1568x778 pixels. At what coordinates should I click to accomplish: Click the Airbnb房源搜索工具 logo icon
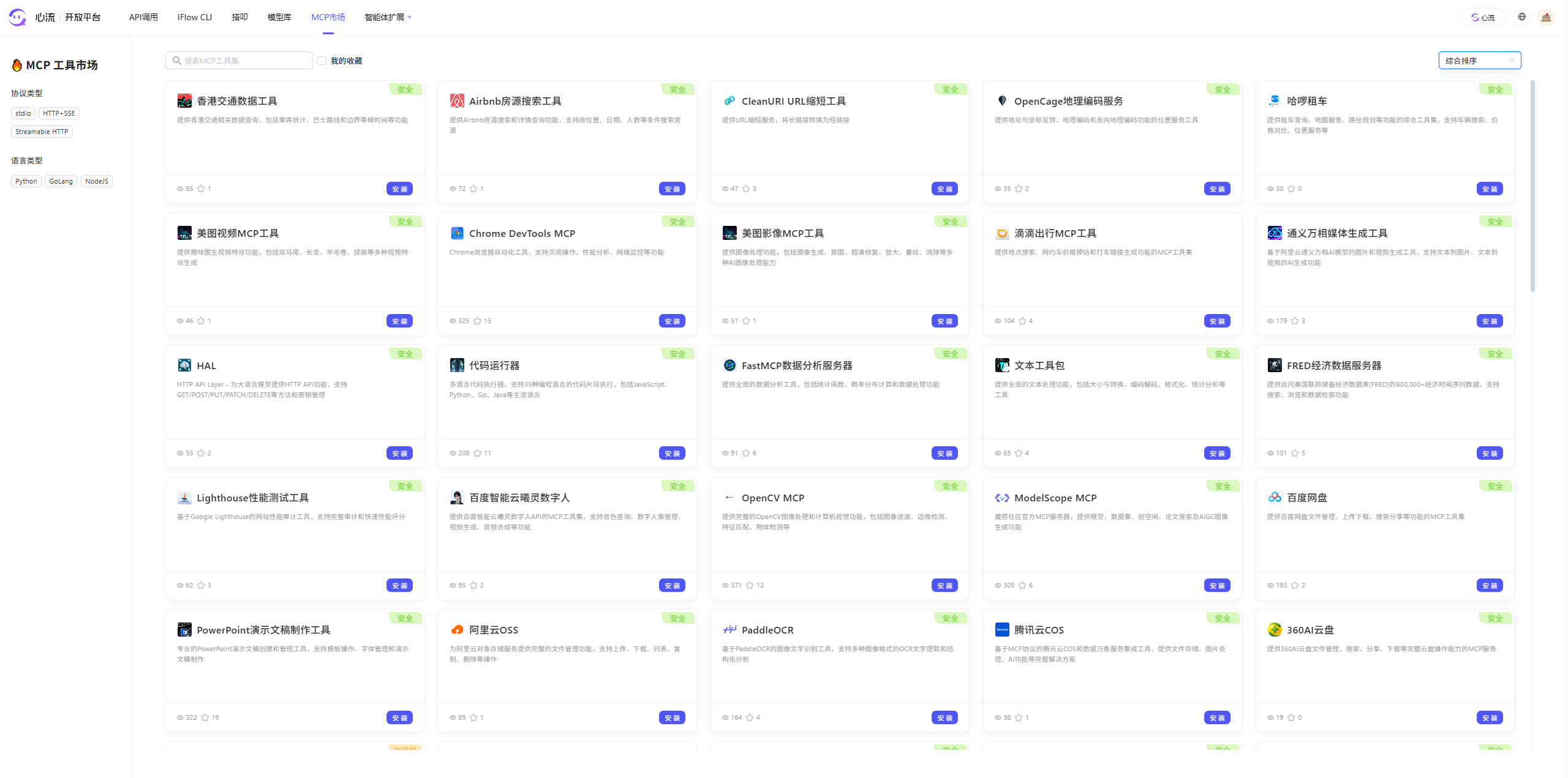[x=456, y=100]
